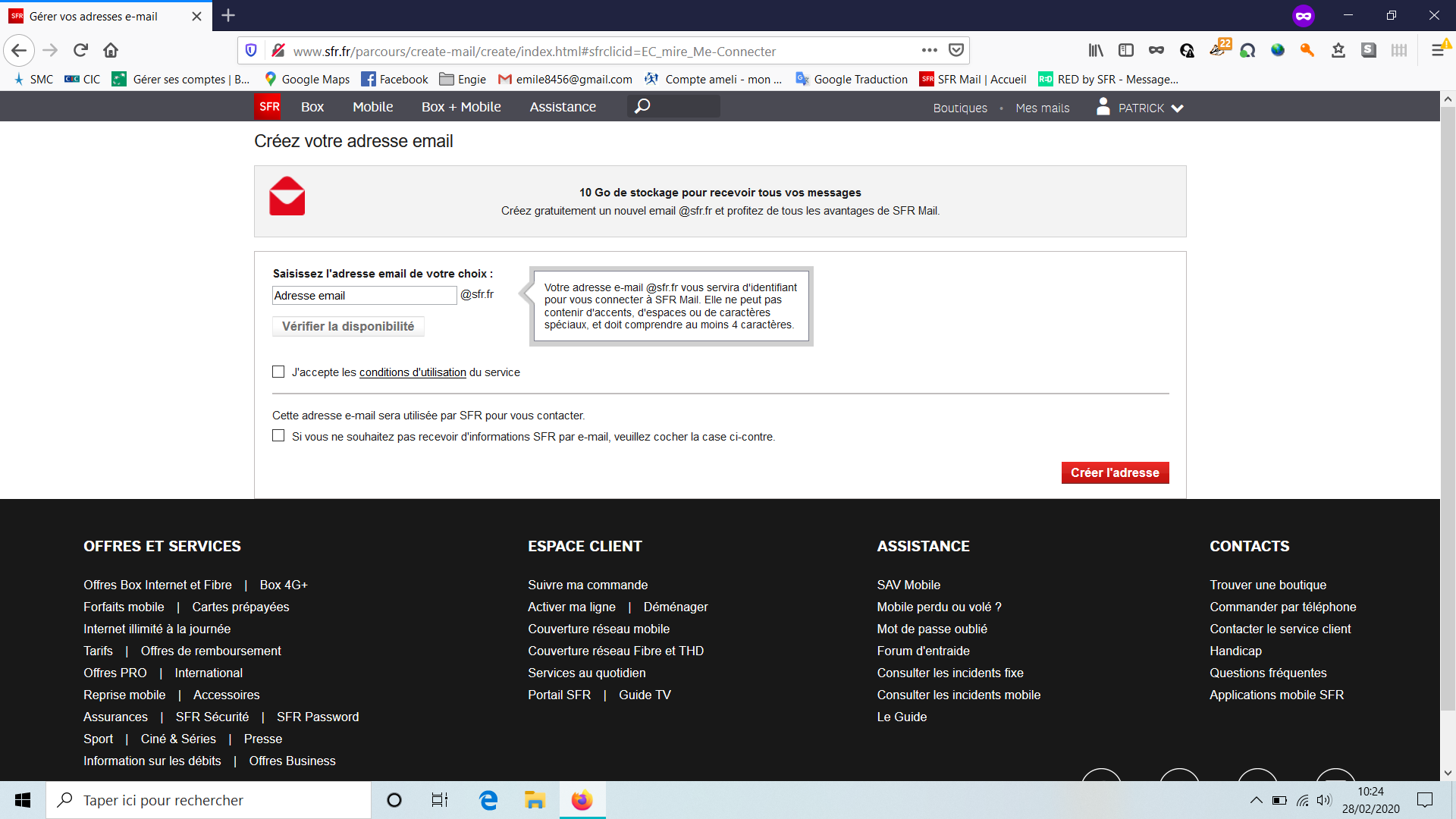Screen dimensions: 1456x819
Task: Click the SFR red logo in navbar
Action: 267,107
